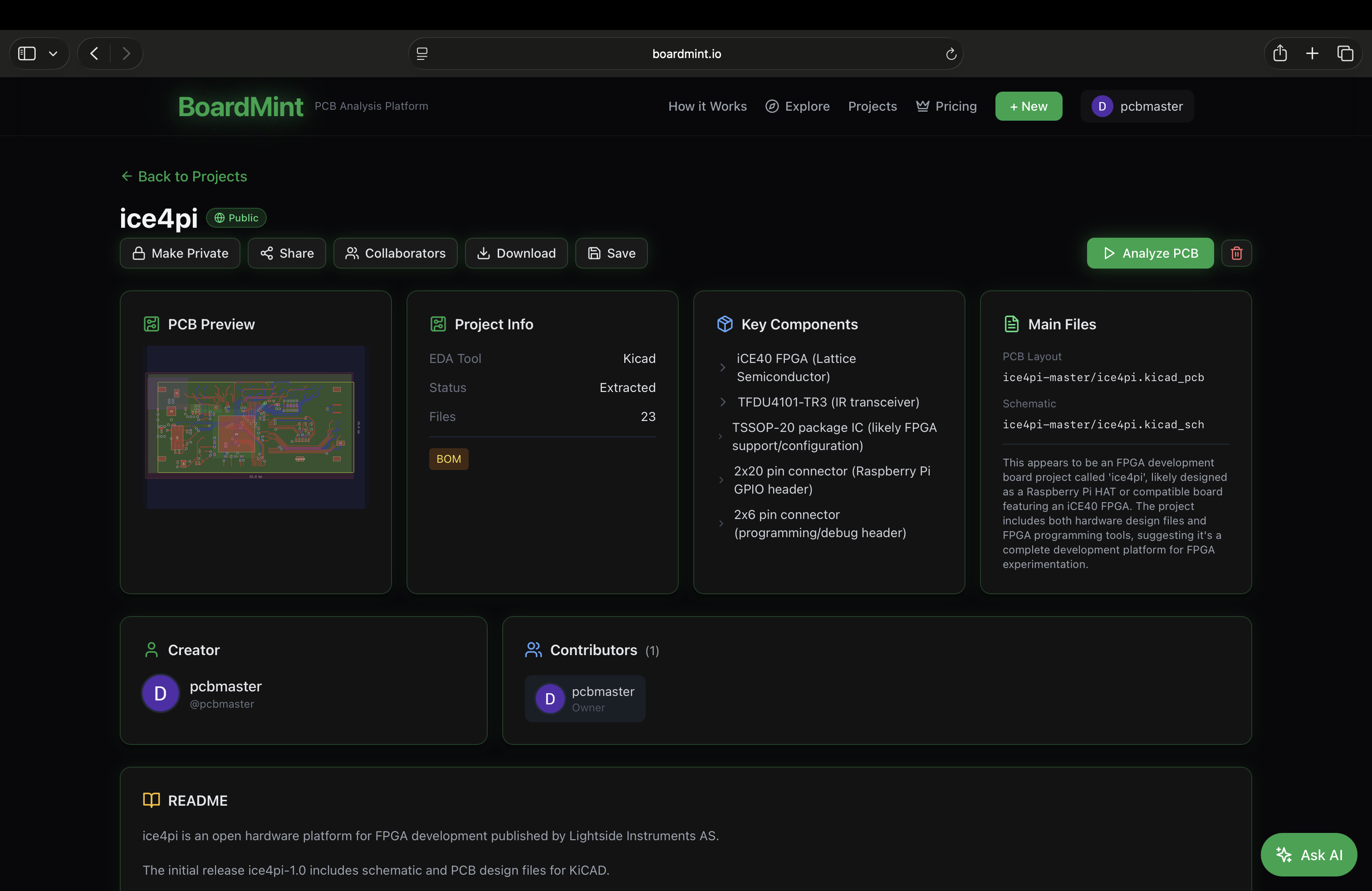
Task: Click the reader view icon in address bar
Action: click(x=422, y=53)
